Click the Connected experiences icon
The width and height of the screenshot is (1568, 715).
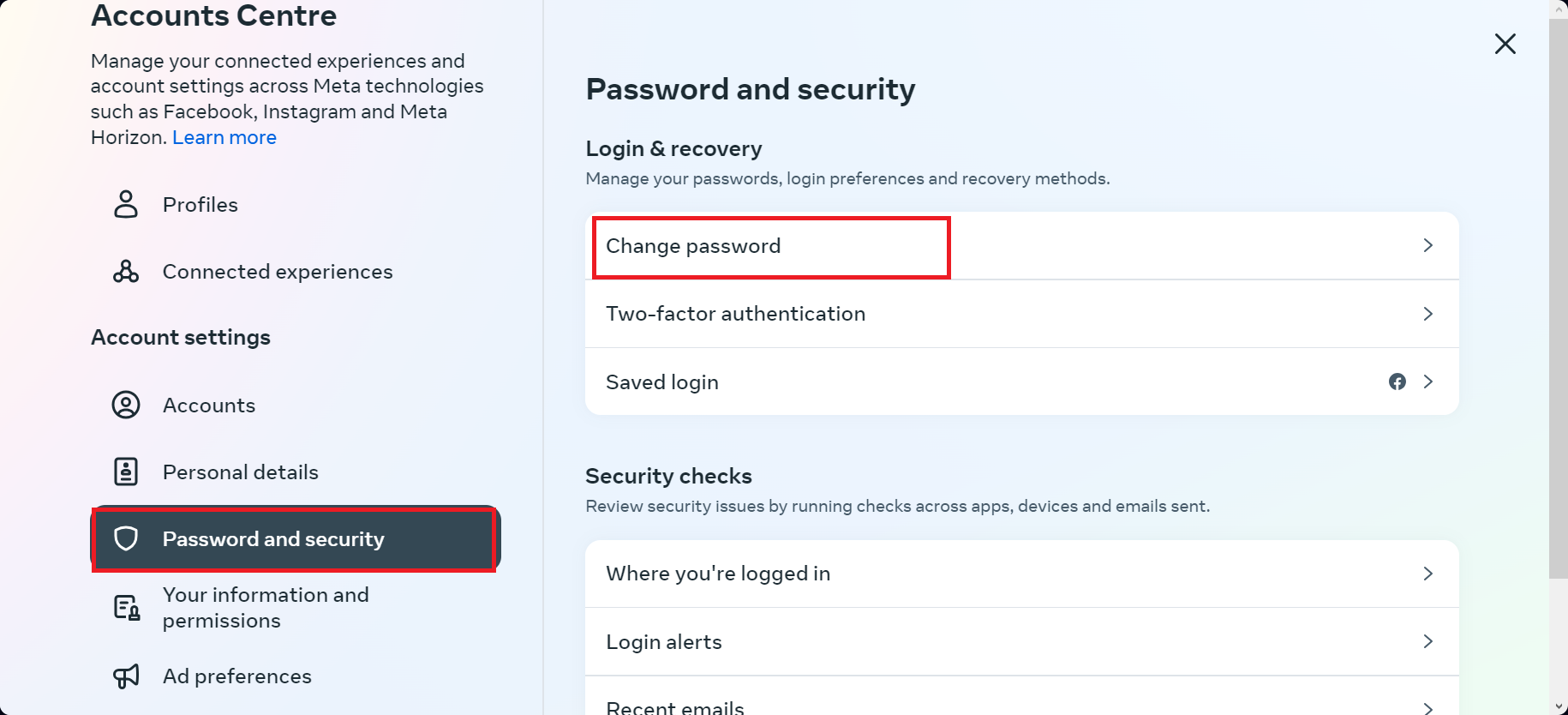[126, 271]
